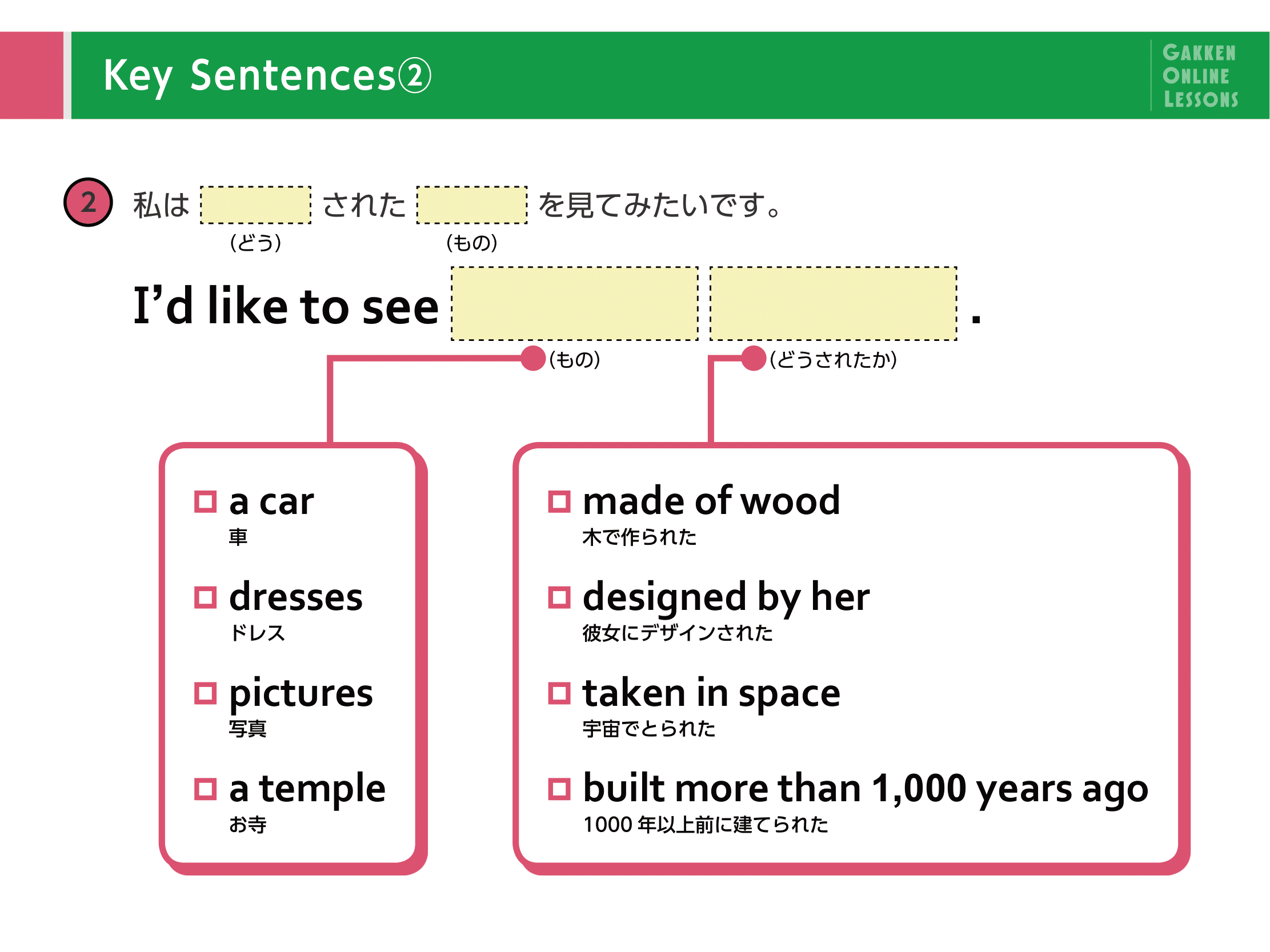Mark the 'a temple' checkbox
This screenshot has height=952, width=1270.
pyautogui.click(x=205, y=789)
